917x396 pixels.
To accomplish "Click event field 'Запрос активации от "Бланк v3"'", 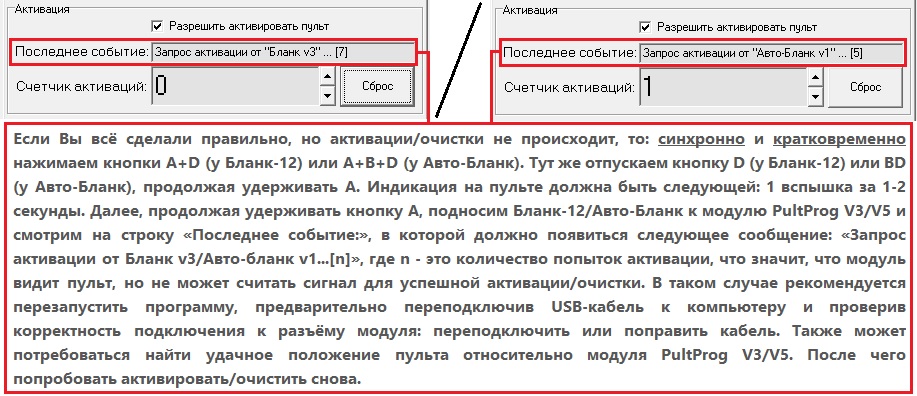I will click(283, 53).
